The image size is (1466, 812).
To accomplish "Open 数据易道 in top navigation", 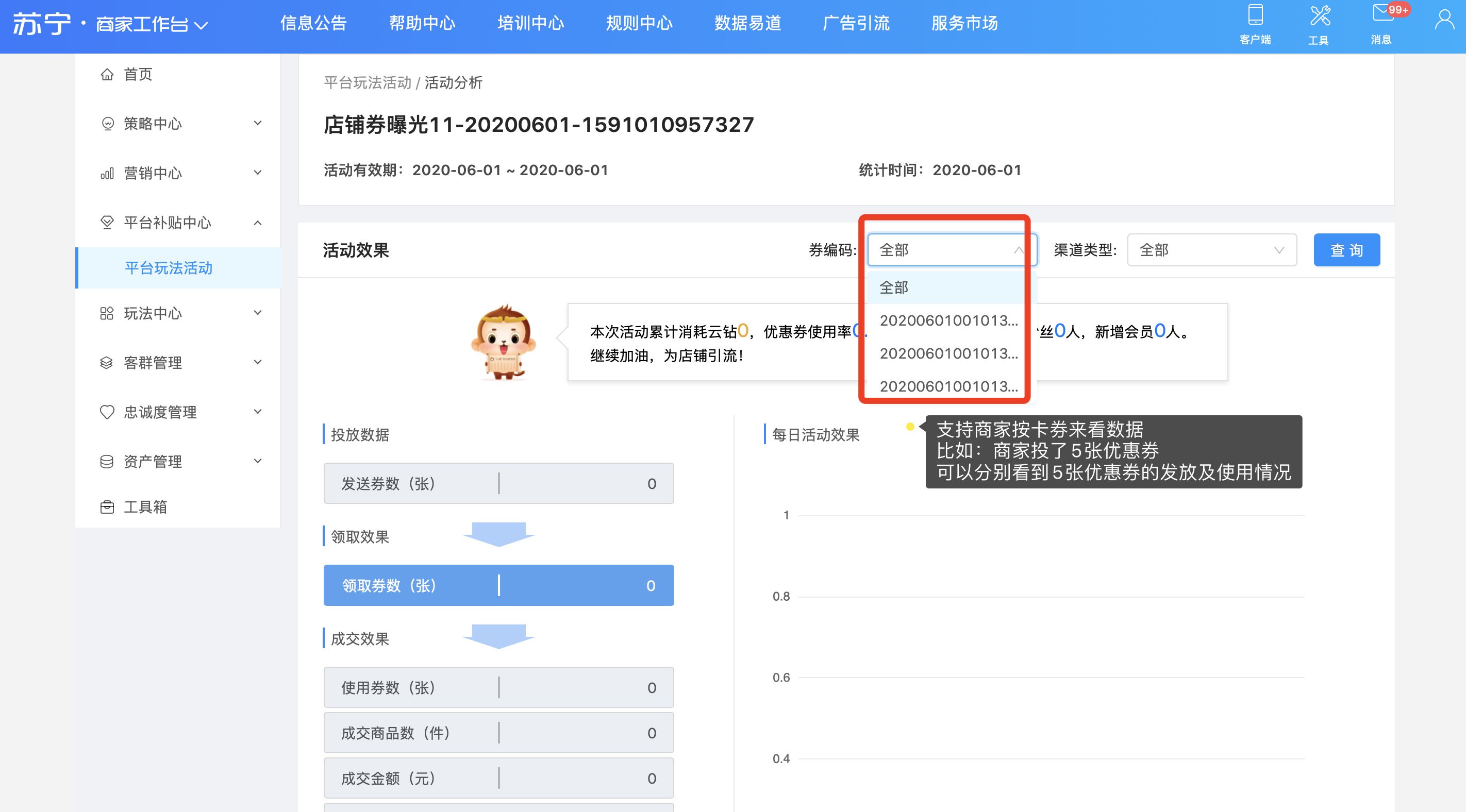I will click(747, 23).
